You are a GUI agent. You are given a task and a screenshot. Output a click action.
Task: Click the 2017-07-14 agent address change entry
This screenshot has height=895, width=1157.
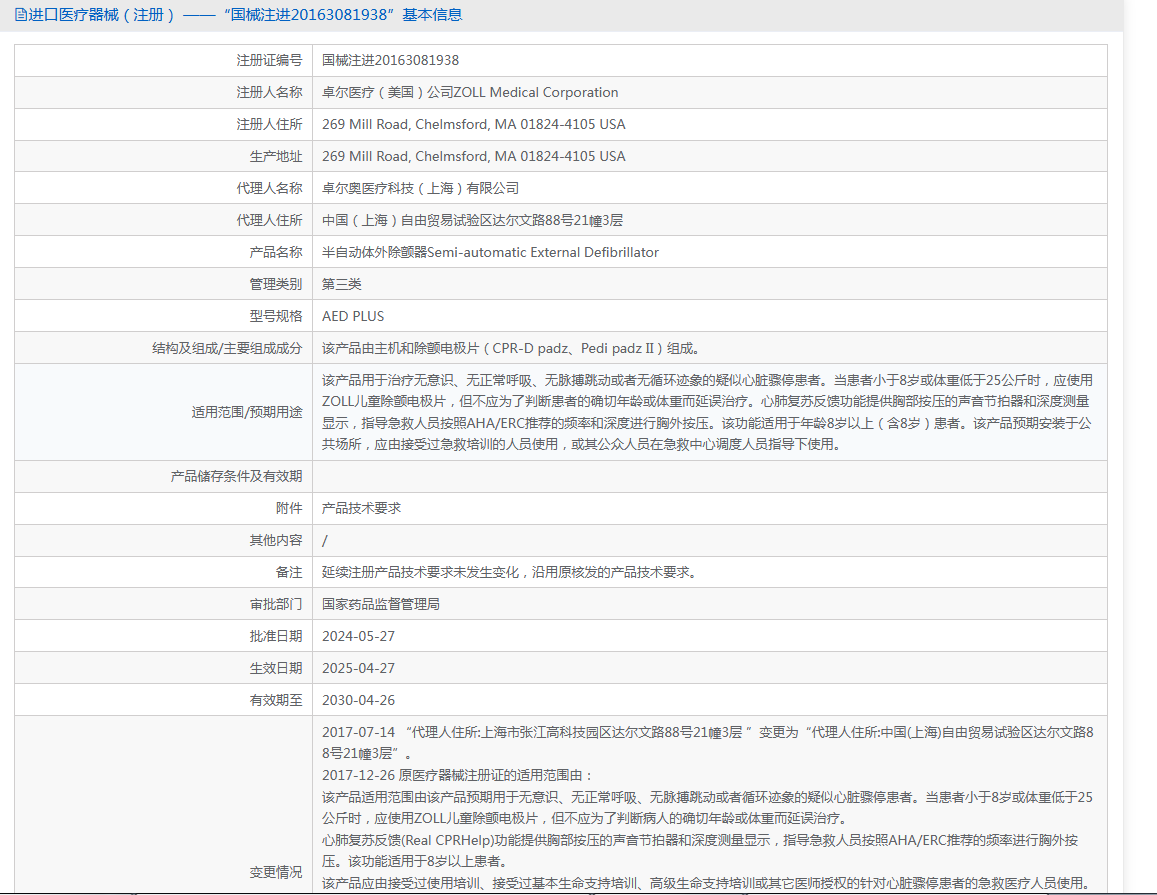[x=708, y=742]
